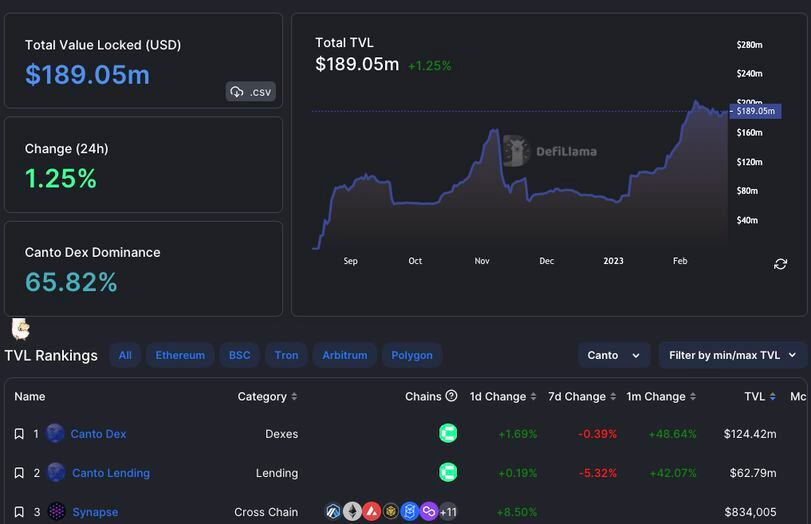Click the BSC chain icon in Synapse row
811x524 pixels.
tap(391, 512)
